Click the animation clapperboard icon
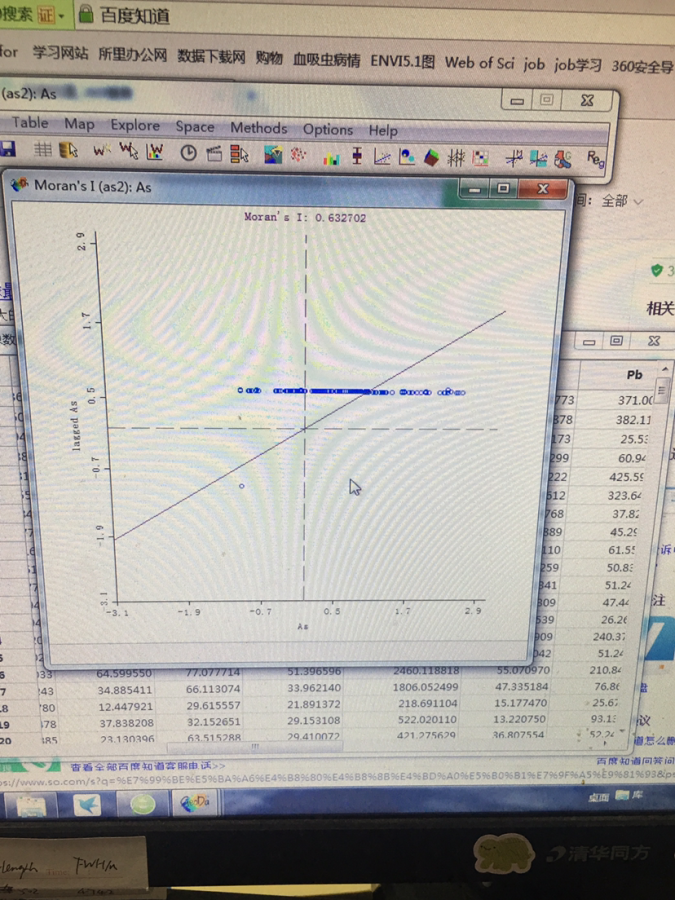The width and height of the screenshot is (675, 900). 214,153
